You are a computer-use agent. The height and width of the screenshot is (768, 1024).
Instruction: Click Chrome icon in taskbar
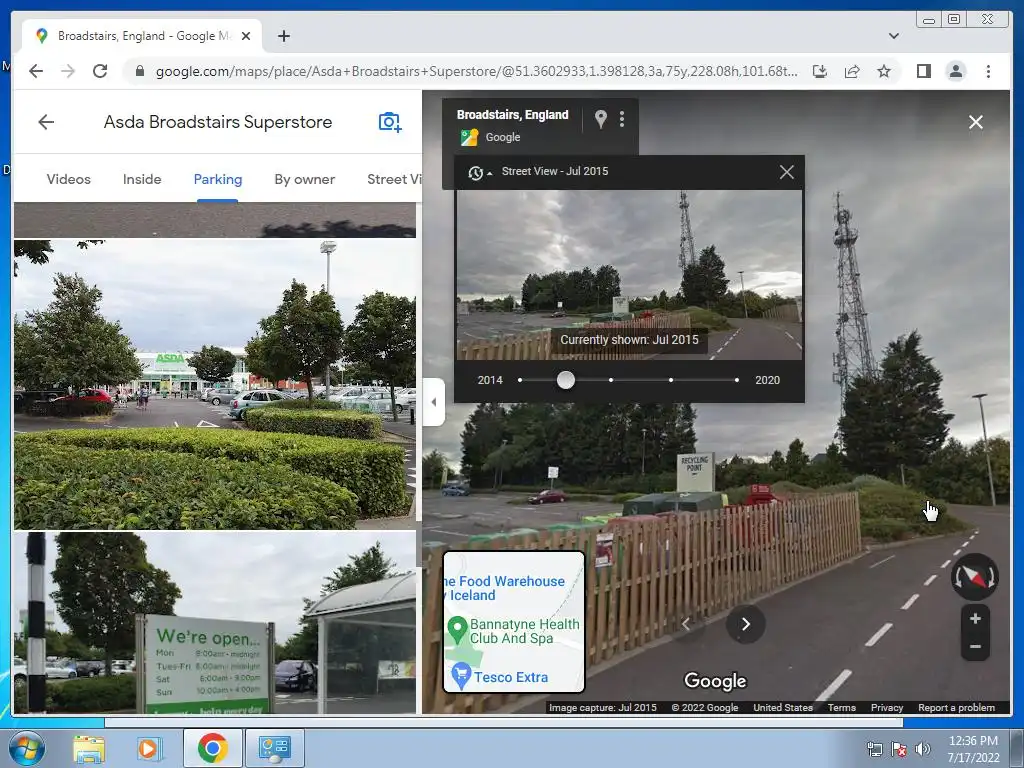coord(212,748)
